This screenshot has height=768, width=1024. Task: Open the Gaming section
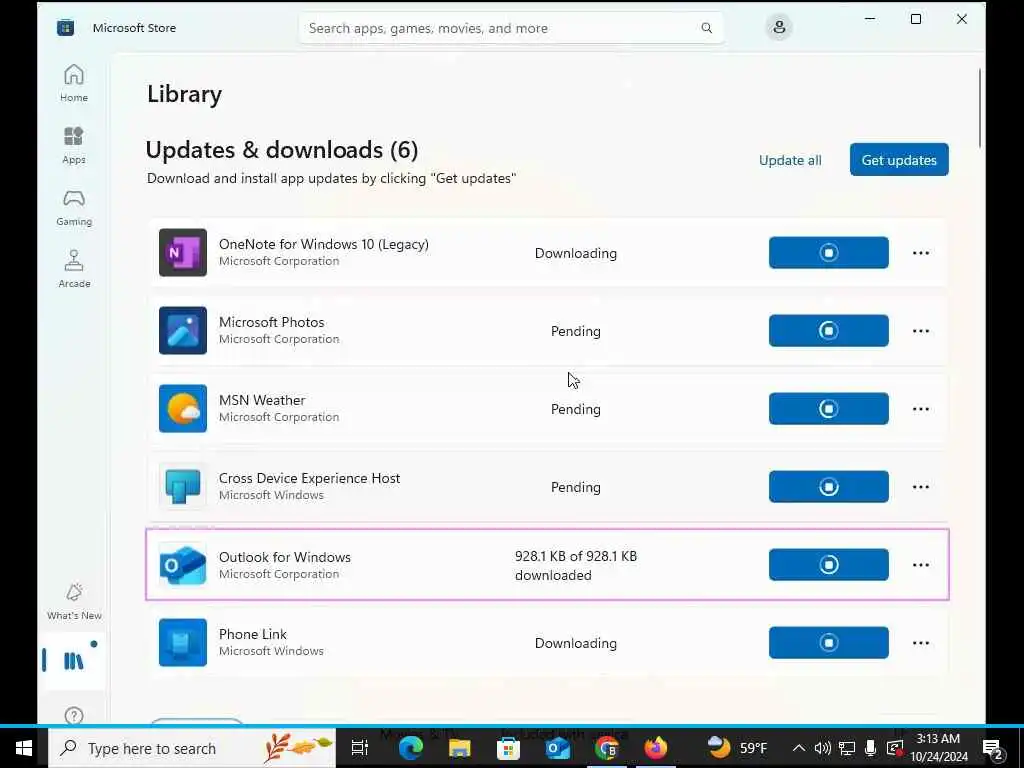pyautogui.click(x=74, y=207)
